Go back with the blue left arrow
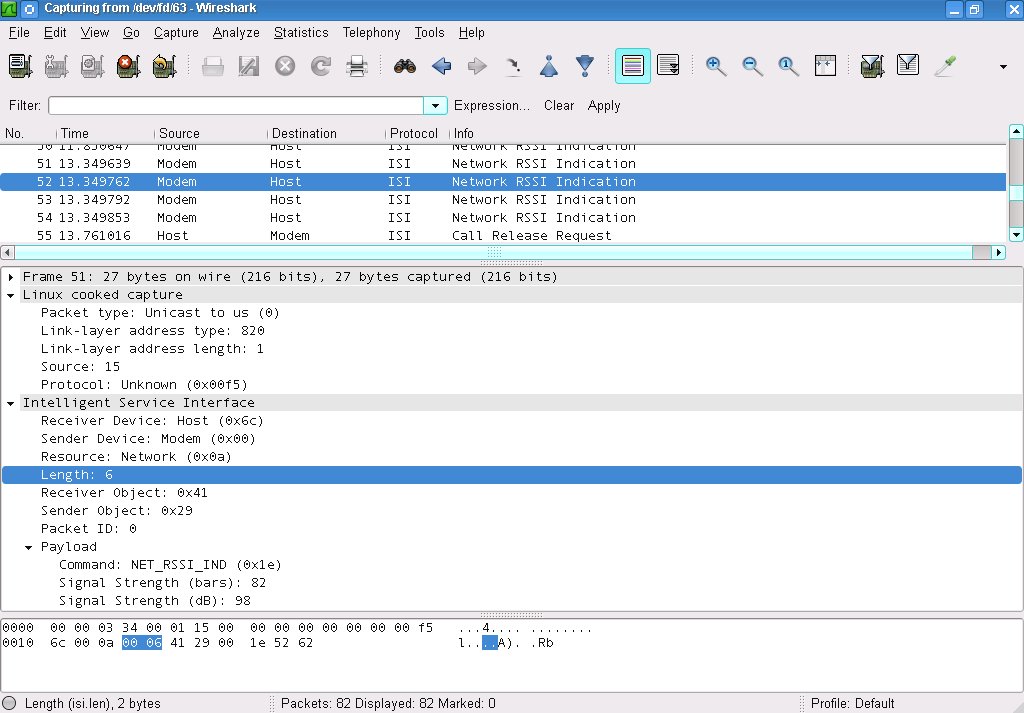The height and width of the screenshot is (713, 1024). coord(441,66)
